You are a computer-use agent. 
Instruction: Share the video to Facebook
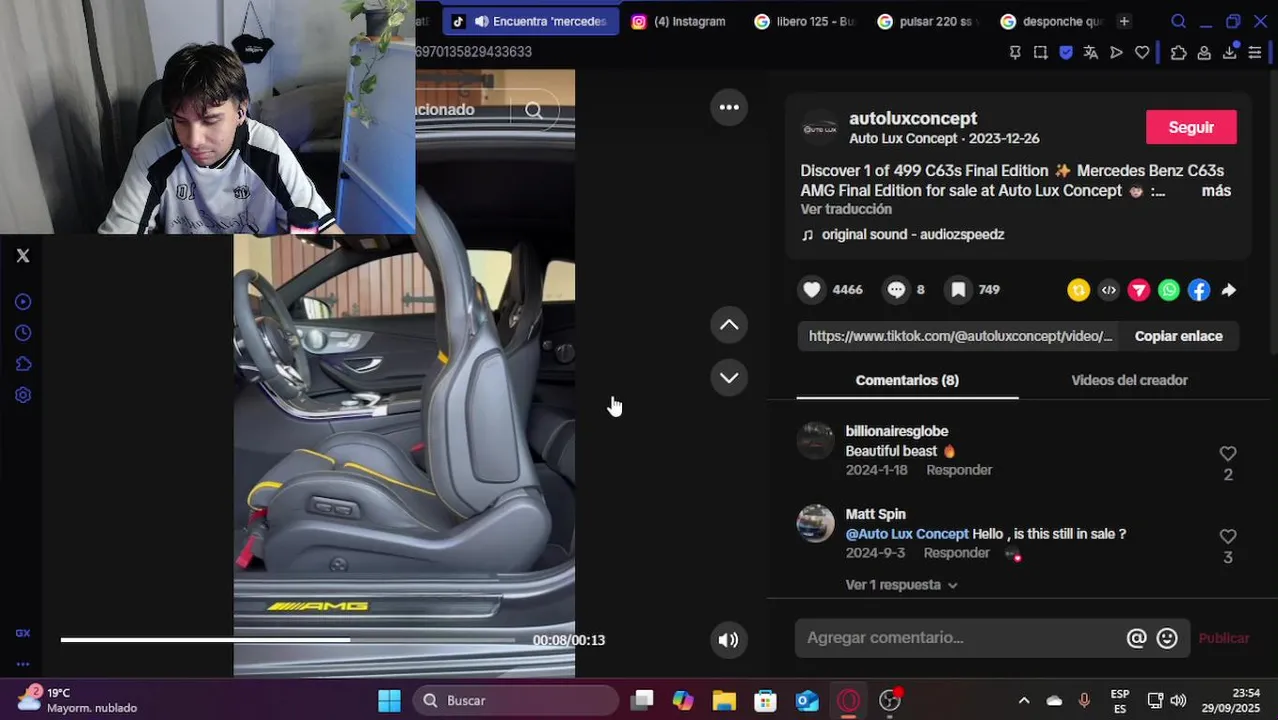[x=1198, y=290]
